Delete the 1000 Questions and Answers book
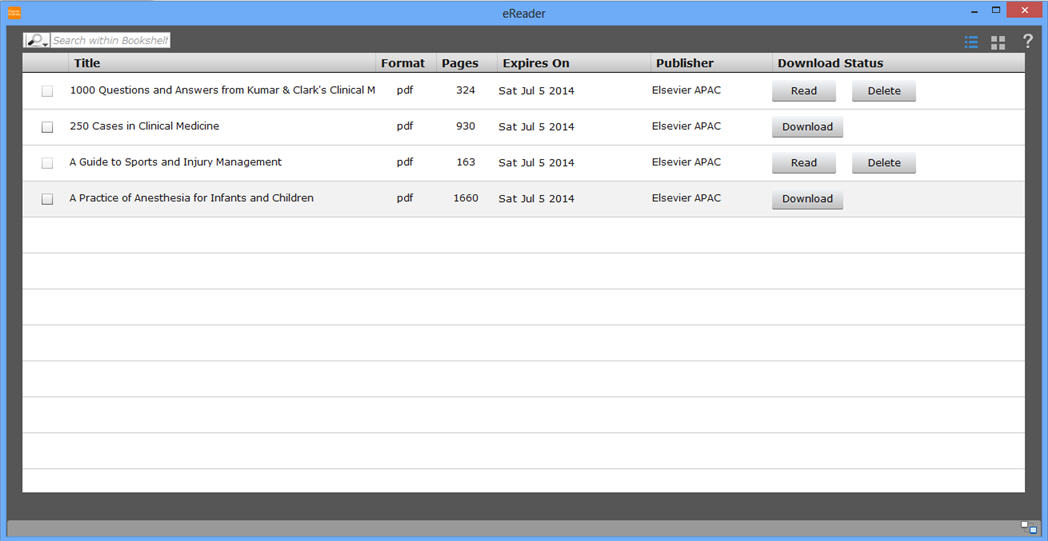This screenshot has height=541, width=1048. [x=883, y=91]
